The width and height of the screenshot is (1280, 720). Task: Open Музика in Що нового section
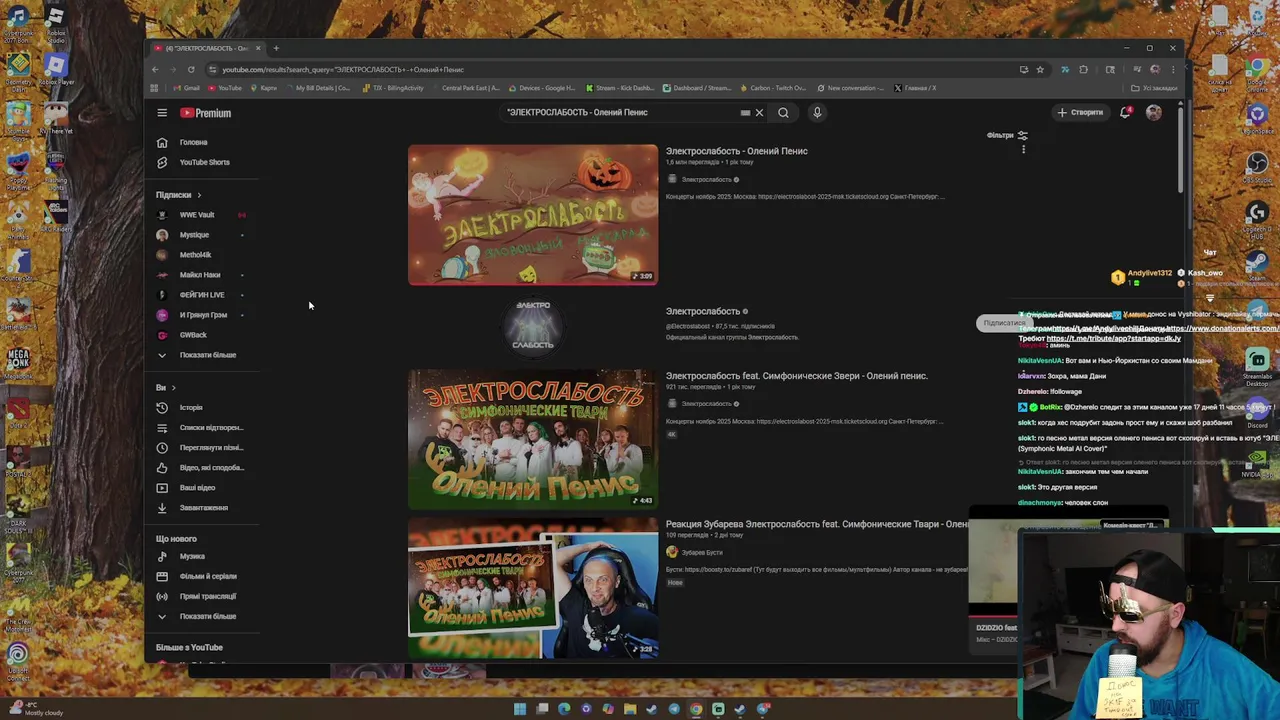click(x=192, y=556)
